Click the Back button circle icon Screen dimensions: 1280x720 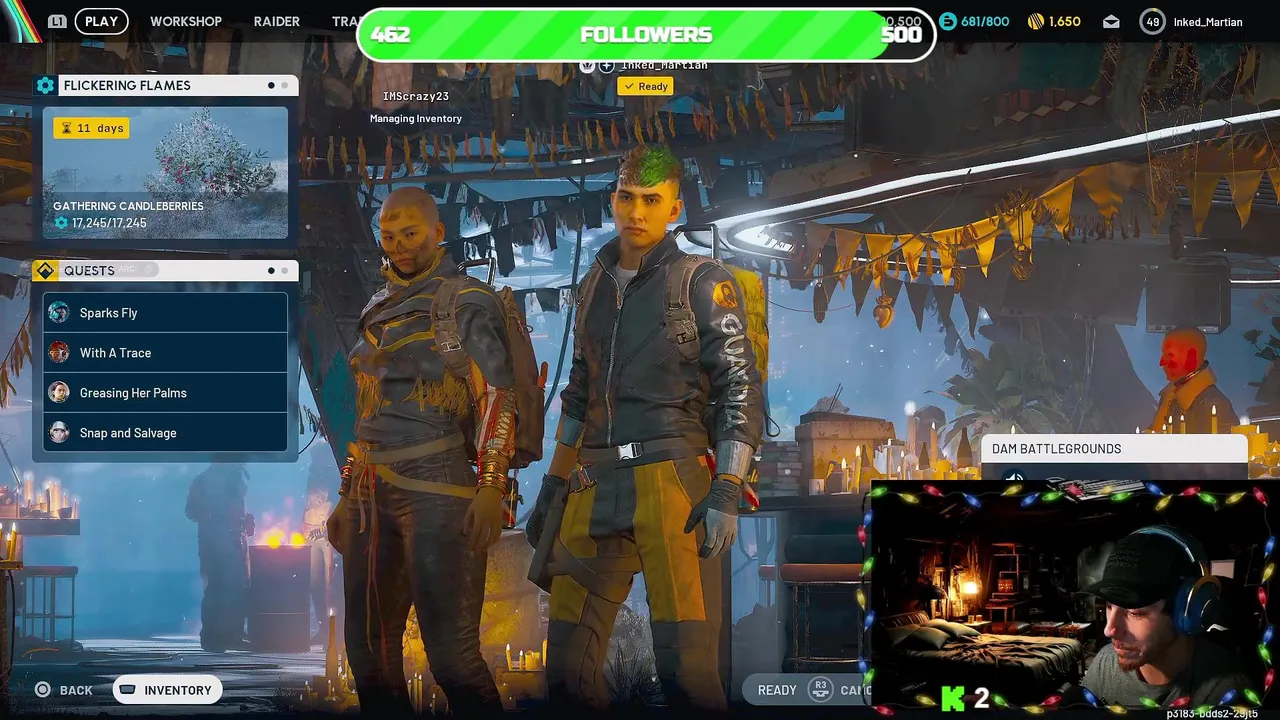click(42, 690)
